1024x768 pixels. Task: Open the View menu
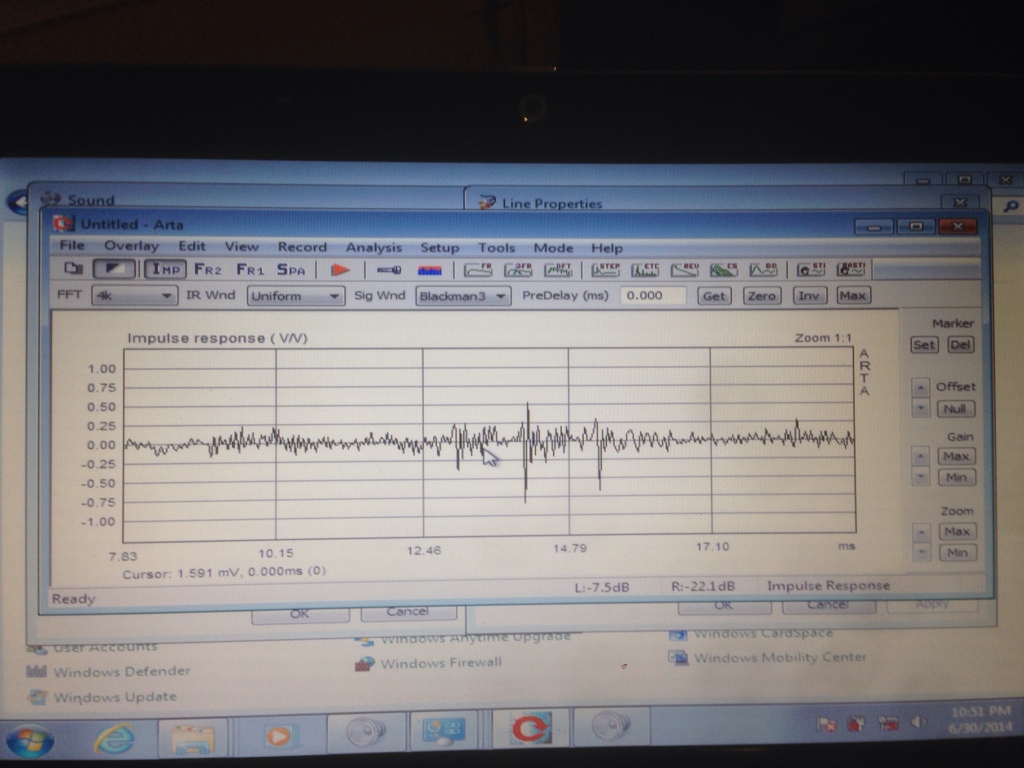pyautogui.click(x=242, y=246)
